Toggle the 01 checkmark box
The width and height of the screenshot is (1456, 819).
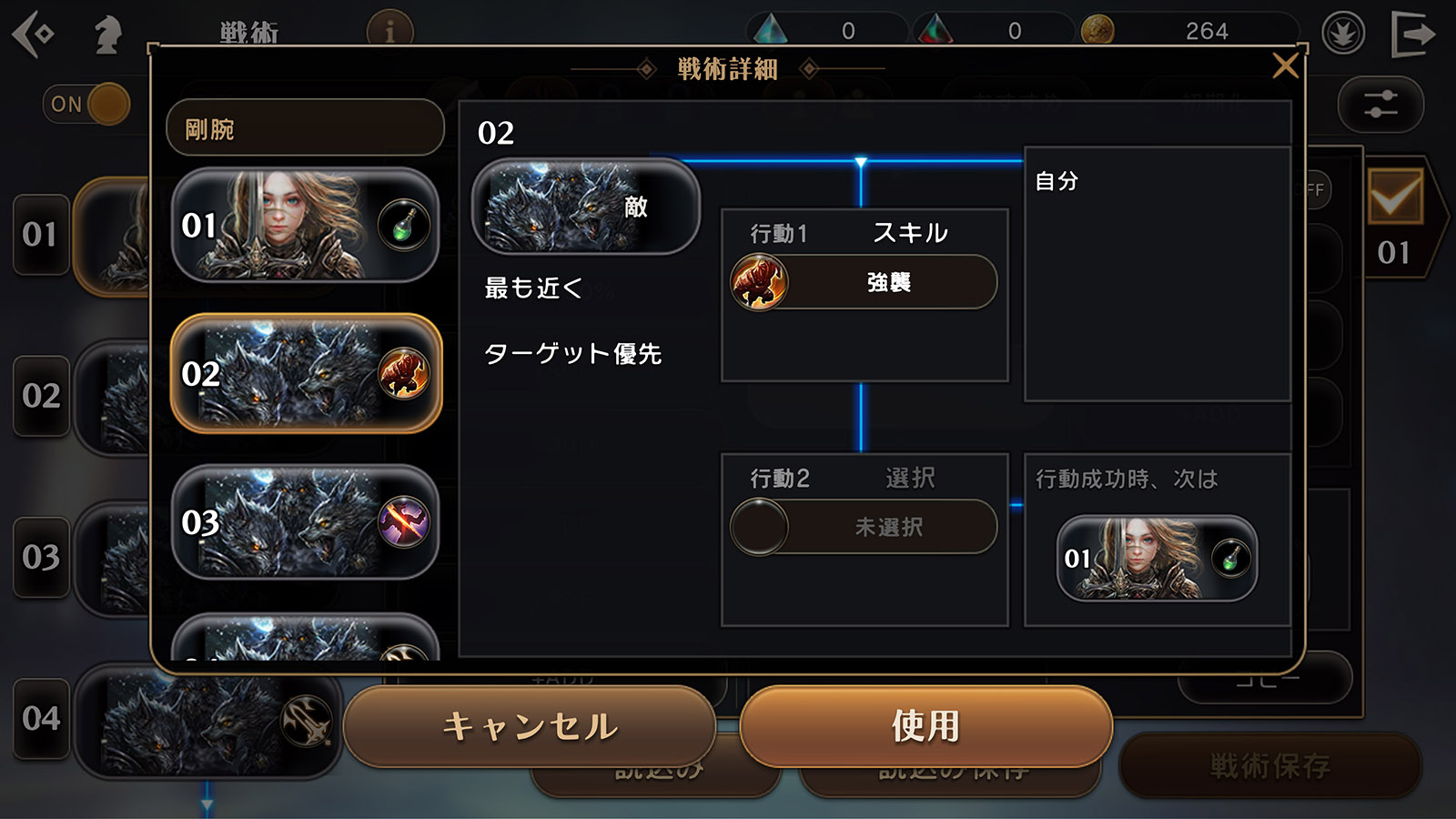[x=1395, y=197]
